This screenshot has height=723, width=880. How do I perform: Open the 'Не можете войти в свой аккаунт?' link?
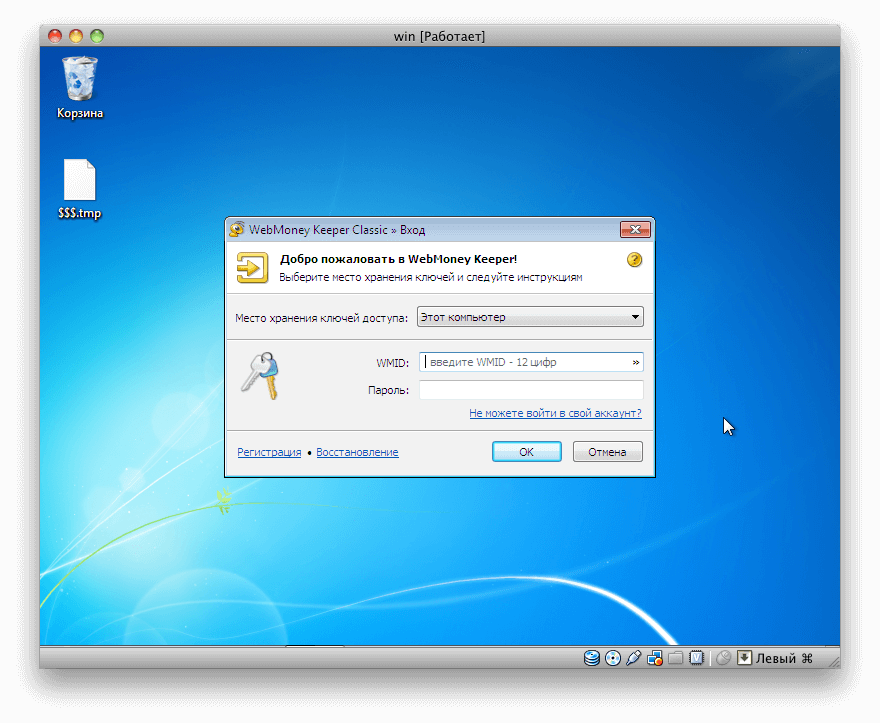pyautogui.click(x=555, y=413)
